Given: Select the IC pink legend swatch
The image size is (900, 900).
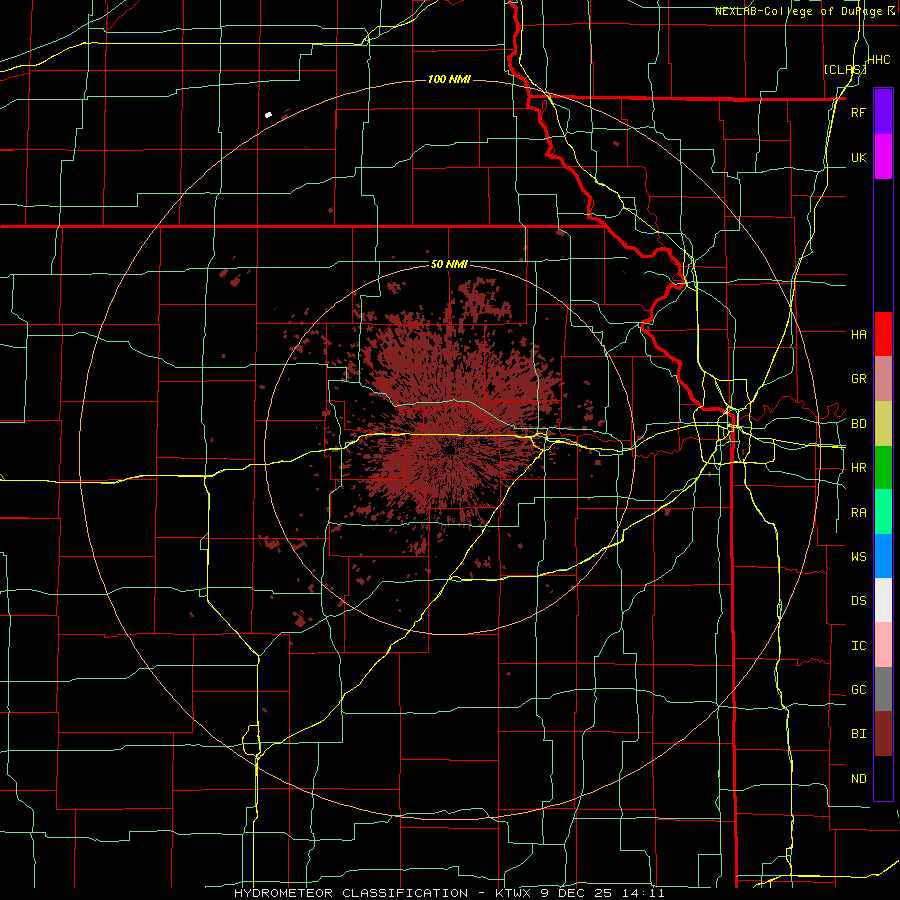Looking at the screenshot, I should [x=883, y=645].
